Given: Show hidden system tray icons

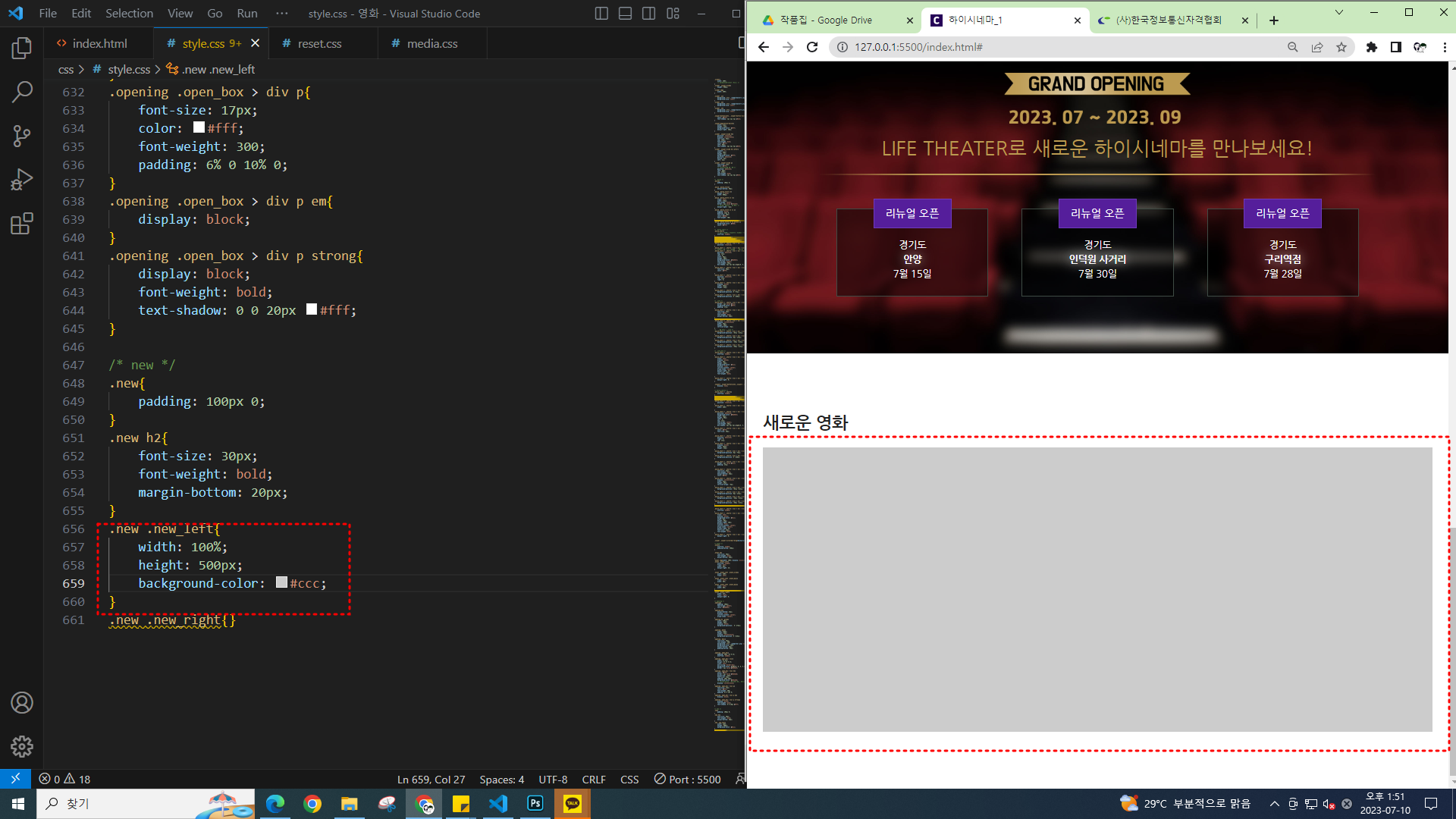Looking at the screenshot, I should coord(1274,804).
